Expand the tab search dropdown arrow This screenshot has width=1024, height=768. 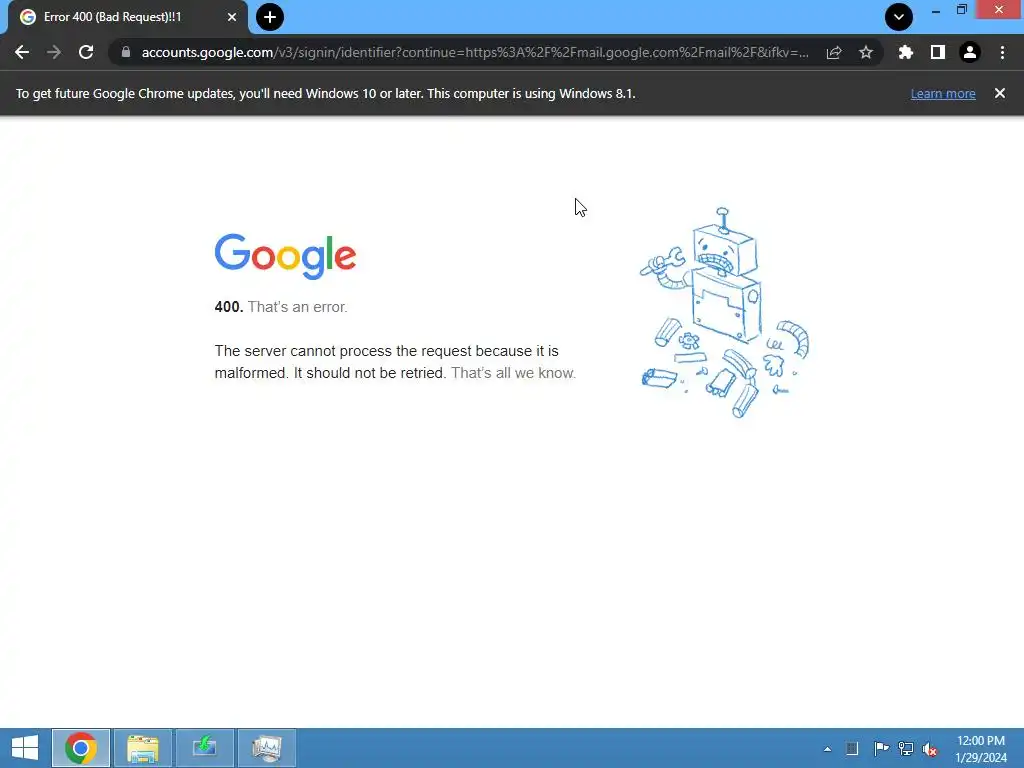click(x=899, y=17)
